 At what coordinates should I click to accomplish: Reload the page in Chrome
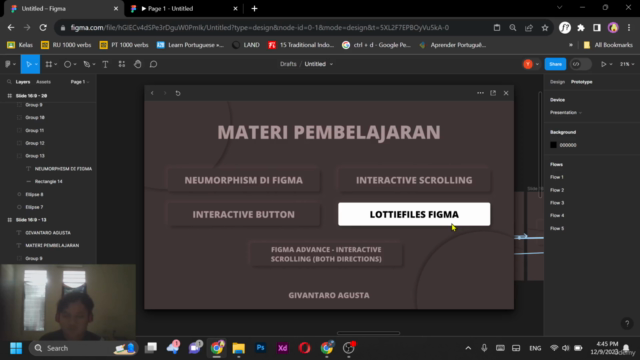(43, 27)
